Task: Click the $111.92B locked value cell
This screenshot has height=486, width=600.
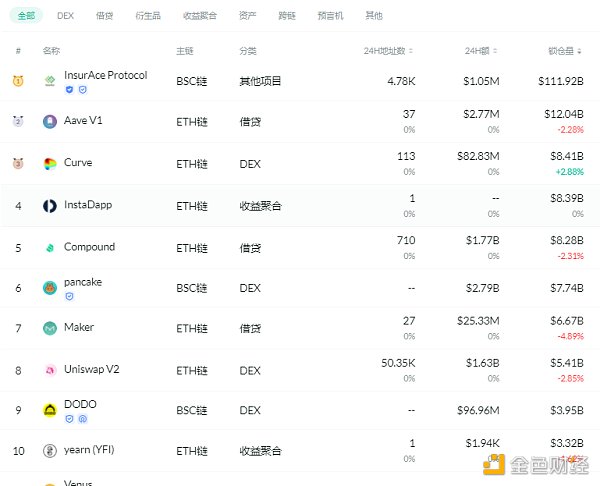Action: point(561,81)
